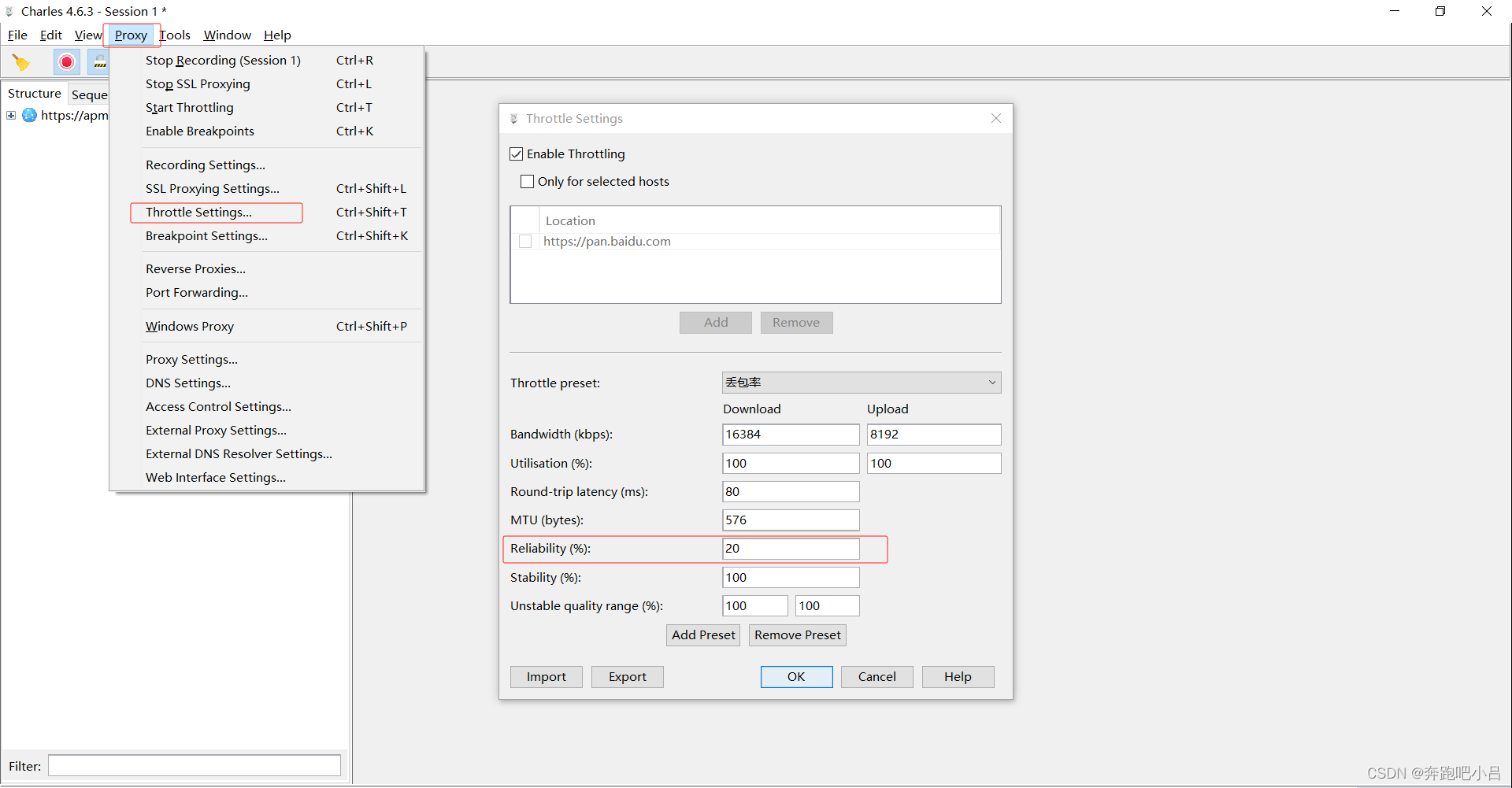1512x788 pixels.
Task: Click the Charles app icon in title bar
Action: pos(9,11)
